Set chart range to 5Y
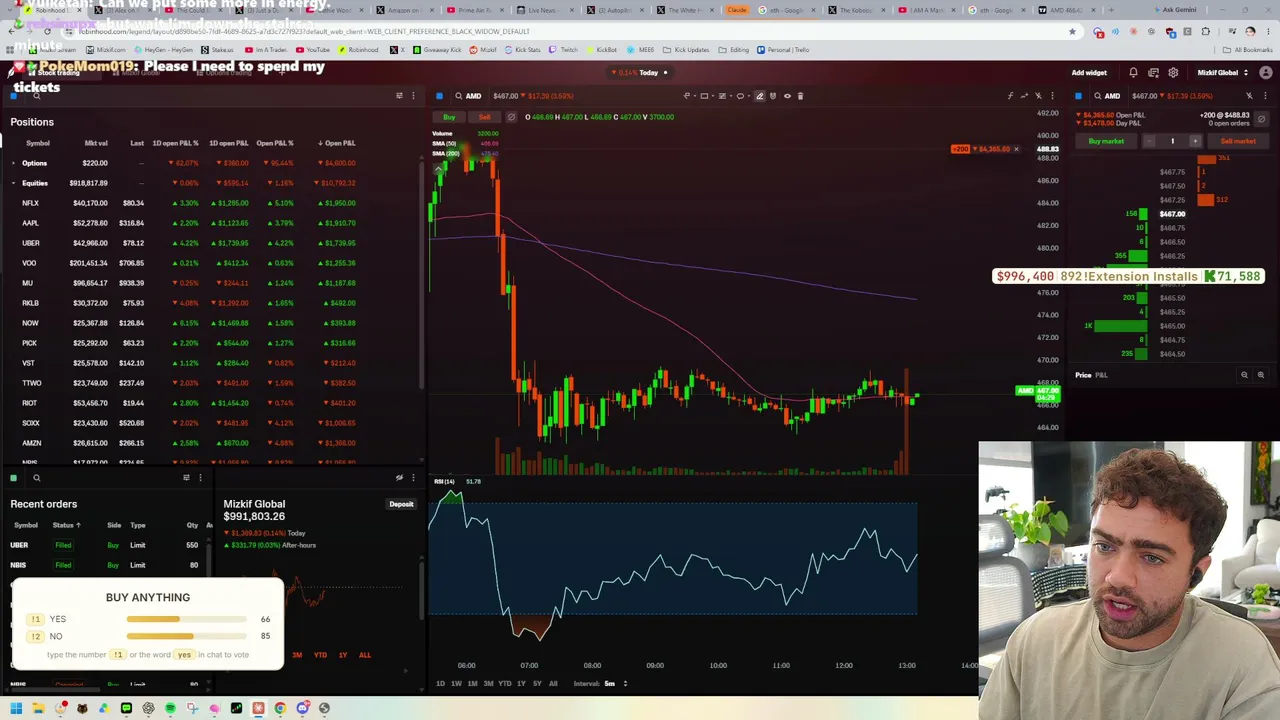This screenshot has height=720, width=1280. click(537, 684)
